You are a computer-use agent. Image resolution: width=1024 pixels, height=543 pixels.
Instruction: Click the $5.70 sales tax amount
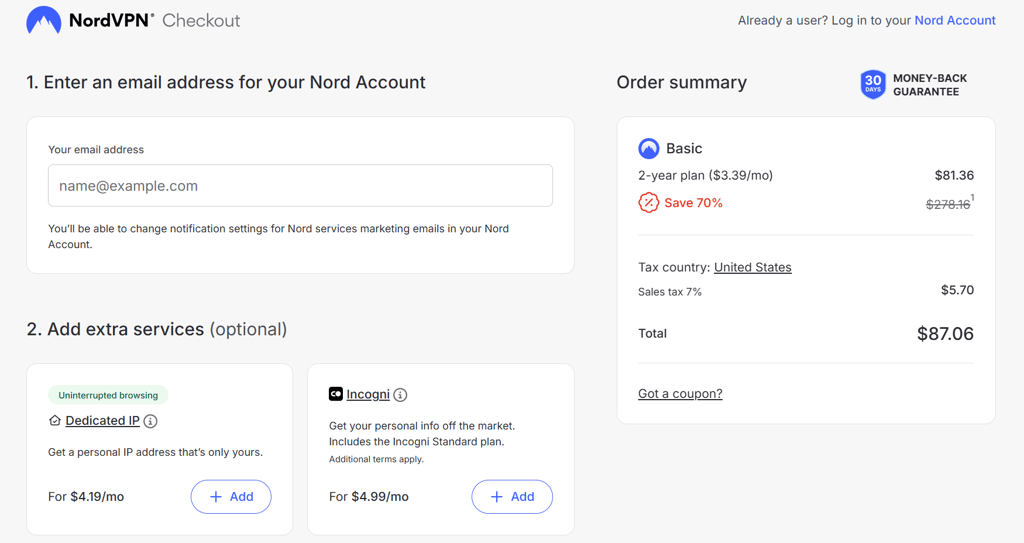point(957,290)
